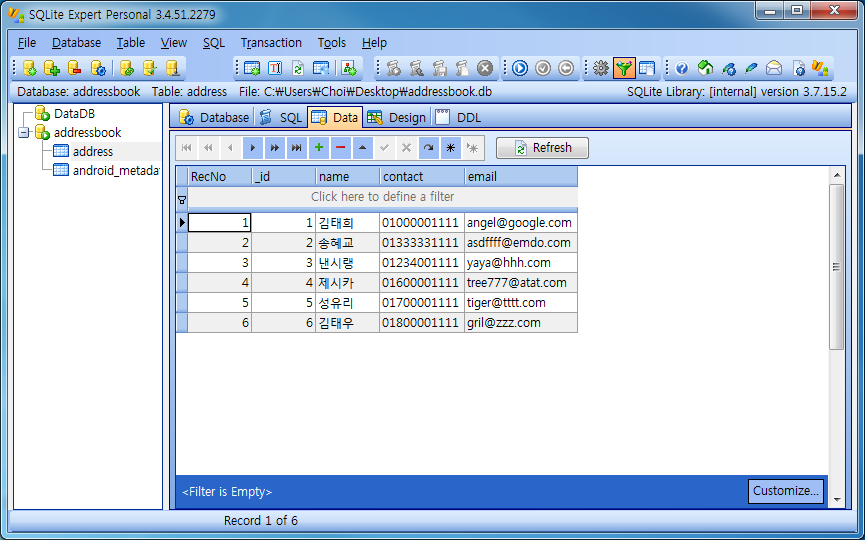This screenshot has width=865, height=540.
Task: Click the database check icon with green checkmark
Action: [150, 68]
